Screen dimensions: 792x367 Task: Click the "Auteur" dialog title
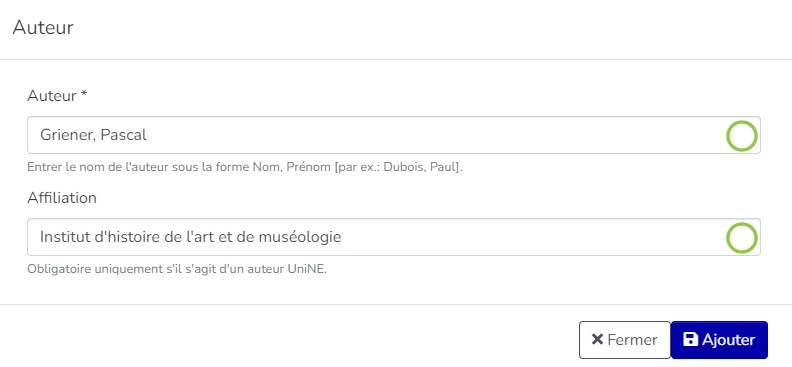[43, 27]
